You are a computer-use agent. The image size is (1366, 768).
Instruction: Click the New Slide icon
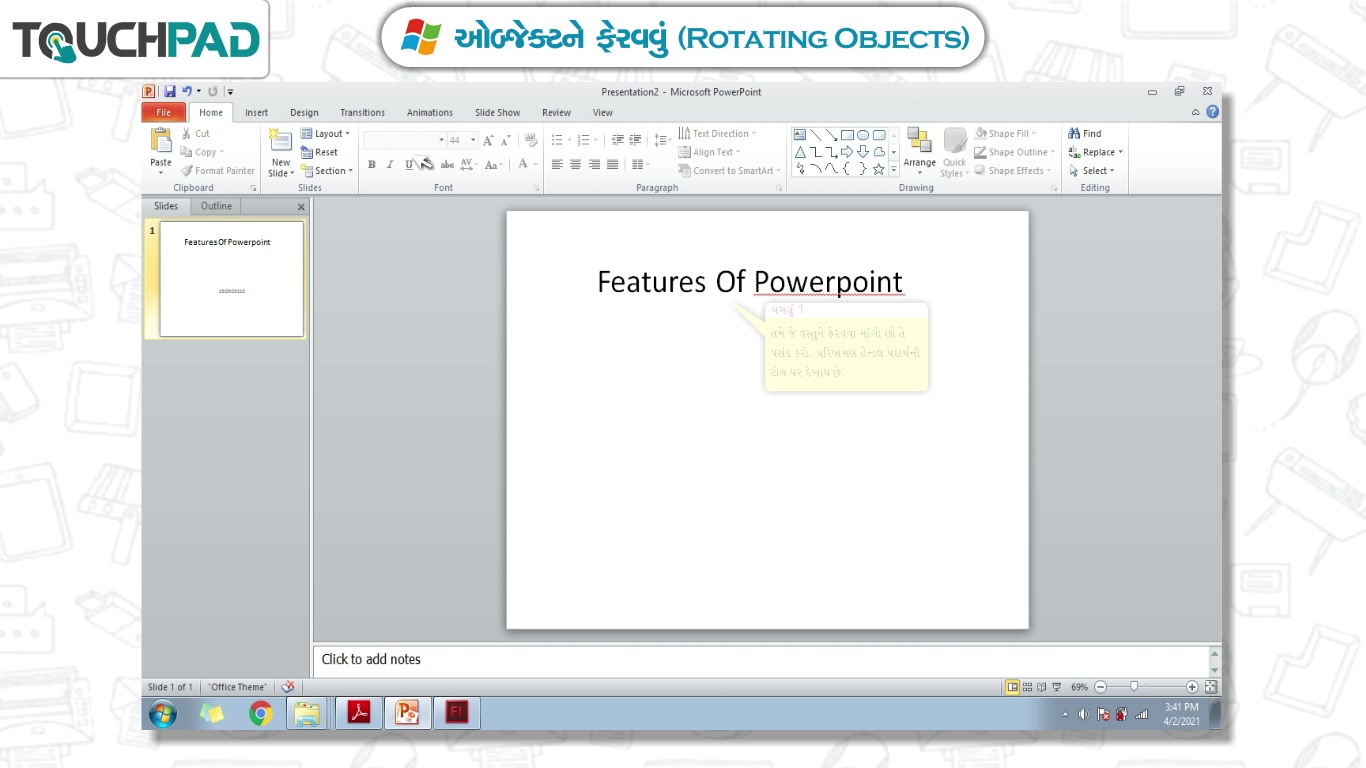(x=280, y=141)
